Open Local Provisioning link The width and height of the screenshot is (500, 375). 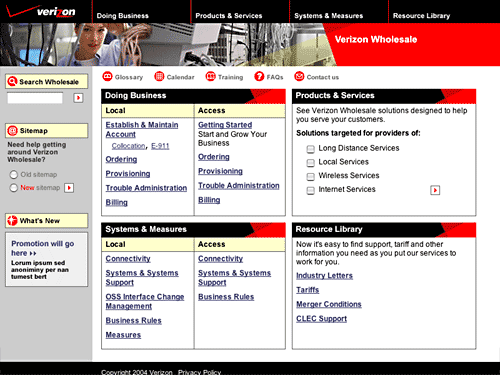[128, 174]
